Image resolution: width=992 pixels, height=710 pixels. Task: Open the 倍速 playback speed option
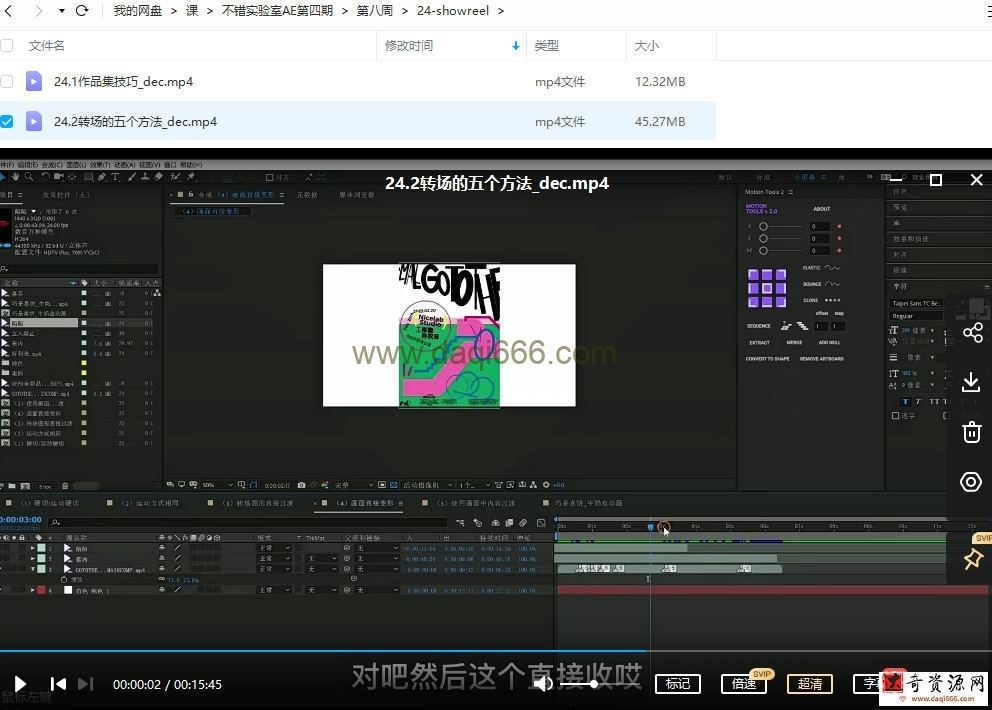744,684
